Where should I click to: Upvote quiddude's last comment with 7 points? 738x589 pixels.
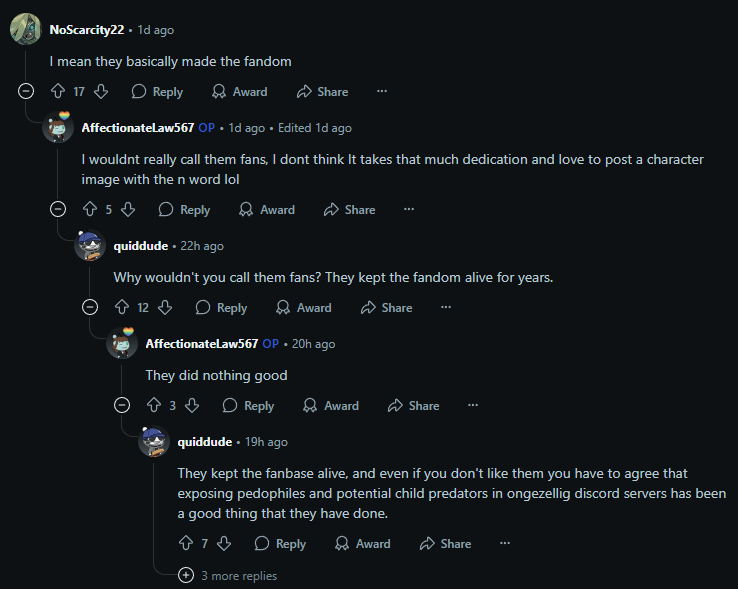[185, 544]
